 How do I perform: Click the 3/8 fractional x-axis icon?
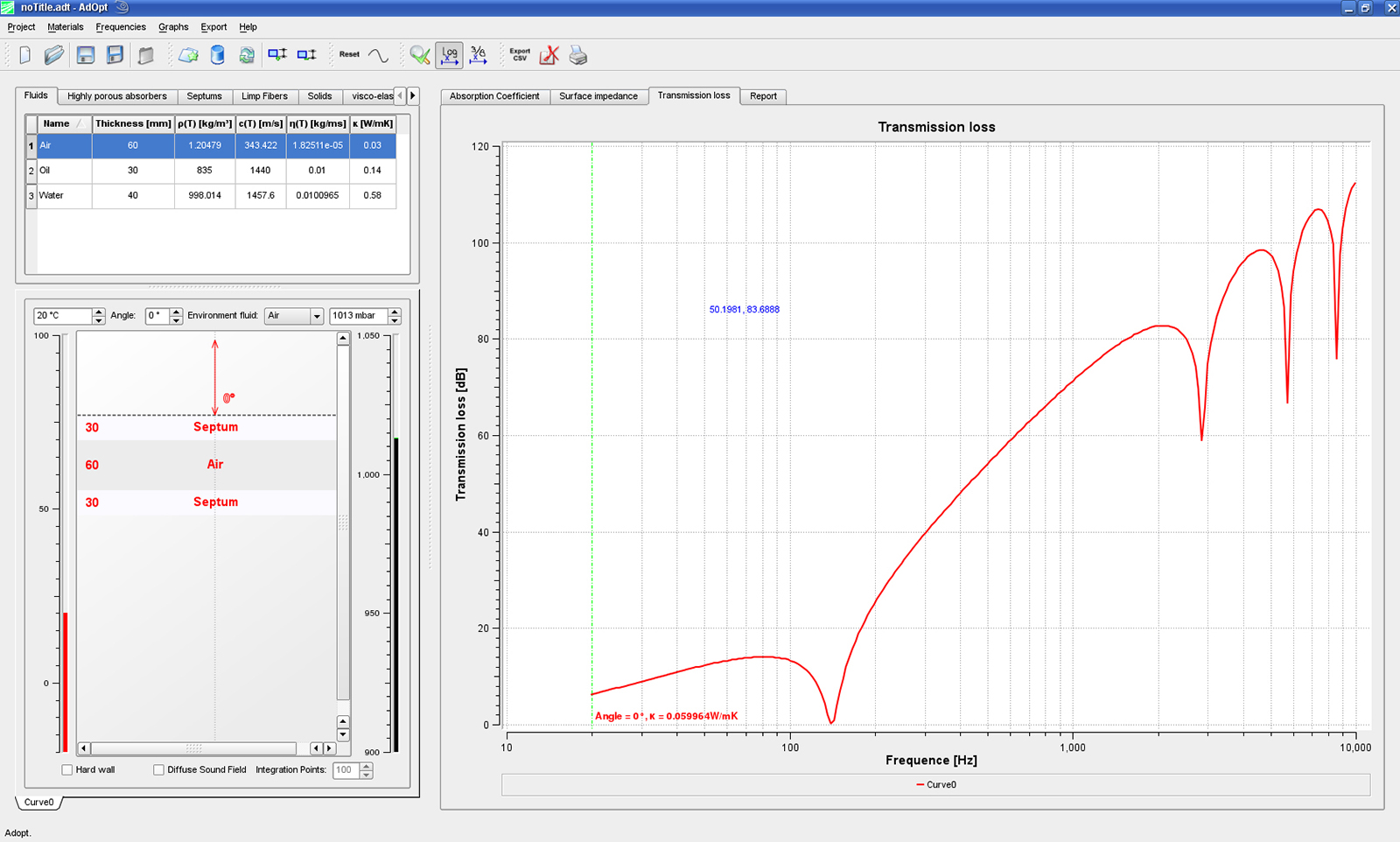click(x=479, y=55)
